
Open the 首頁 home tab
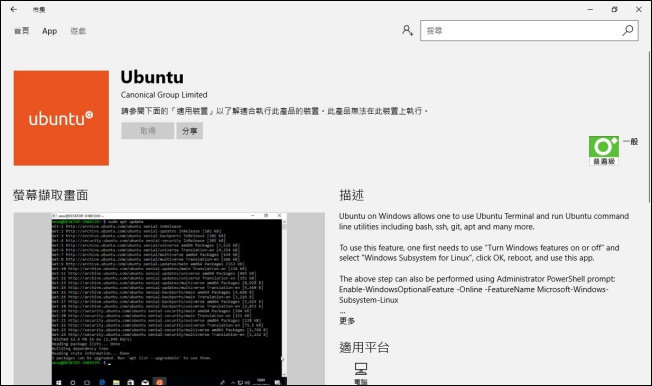point(22,31)
